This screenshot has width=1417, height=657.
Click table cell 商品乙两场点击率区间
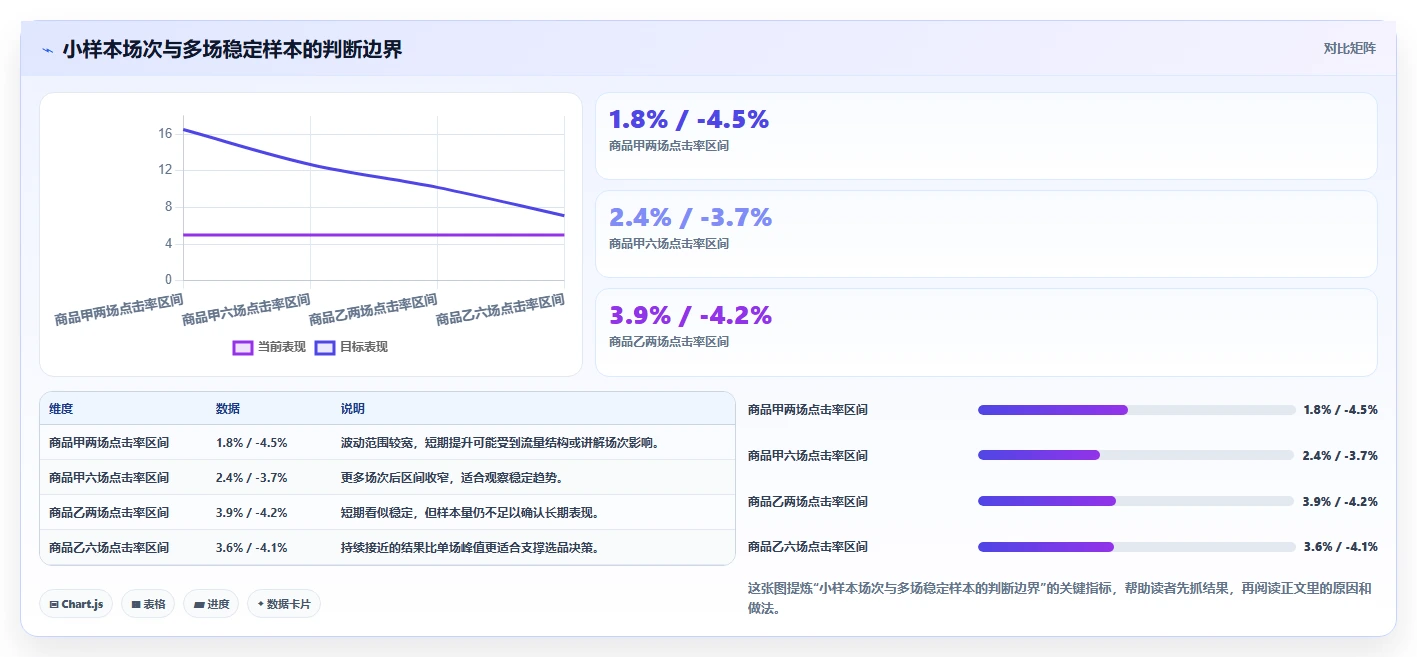coord(109,512)
